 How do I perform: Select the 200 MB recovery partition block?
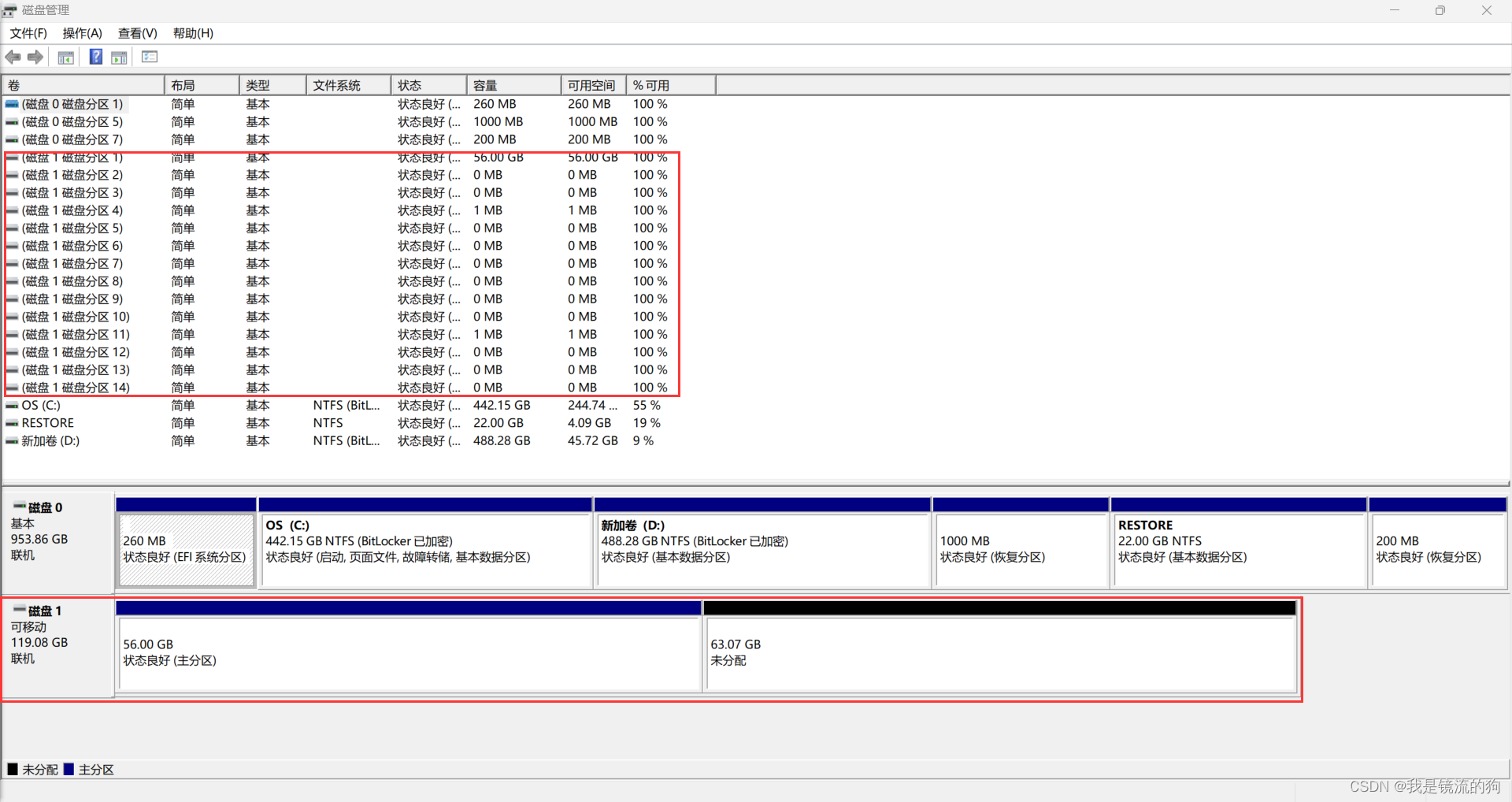coord(1438,543)
